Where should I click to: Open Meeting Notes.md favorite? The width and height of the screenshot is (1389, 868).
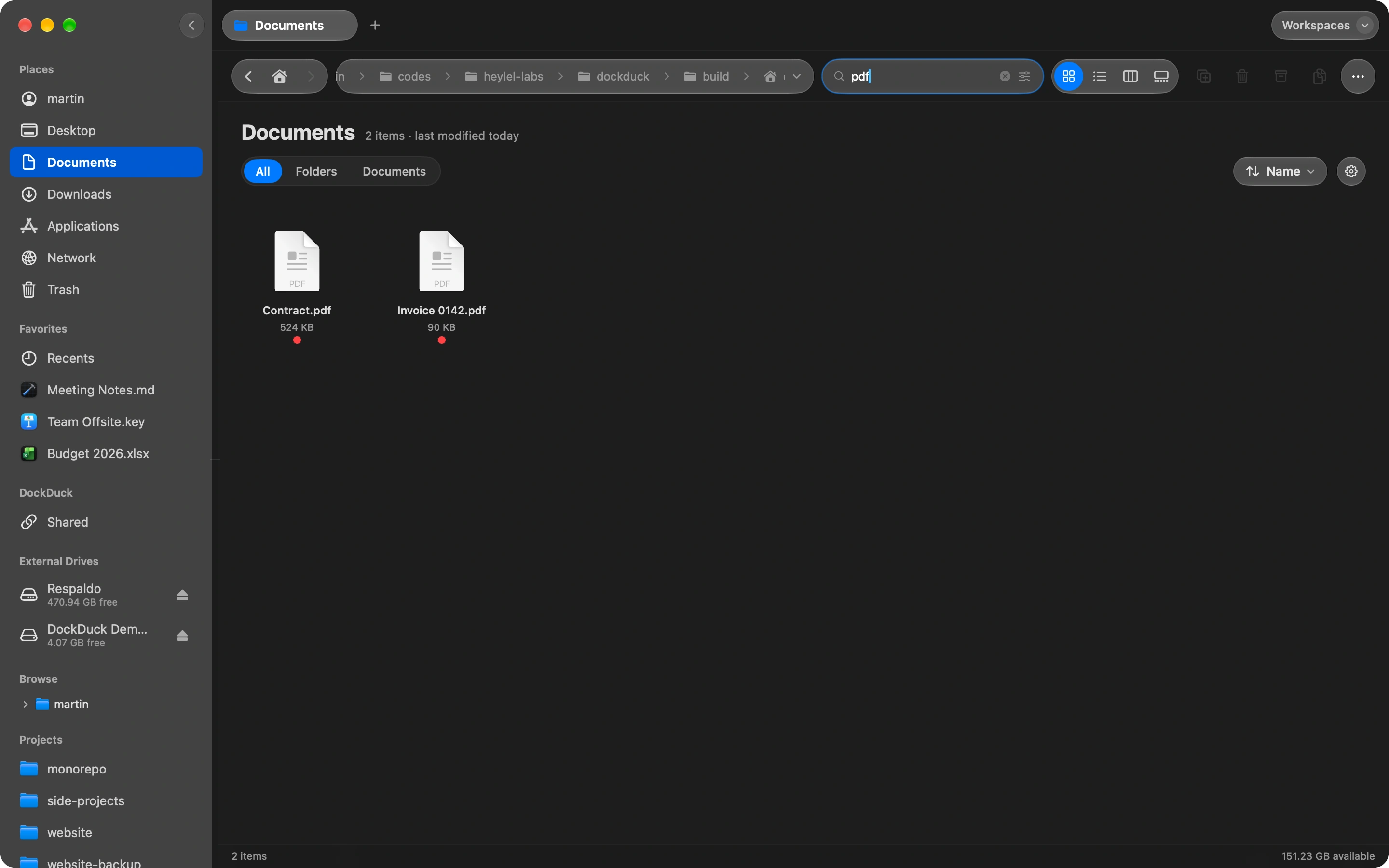tap(106, 390)
